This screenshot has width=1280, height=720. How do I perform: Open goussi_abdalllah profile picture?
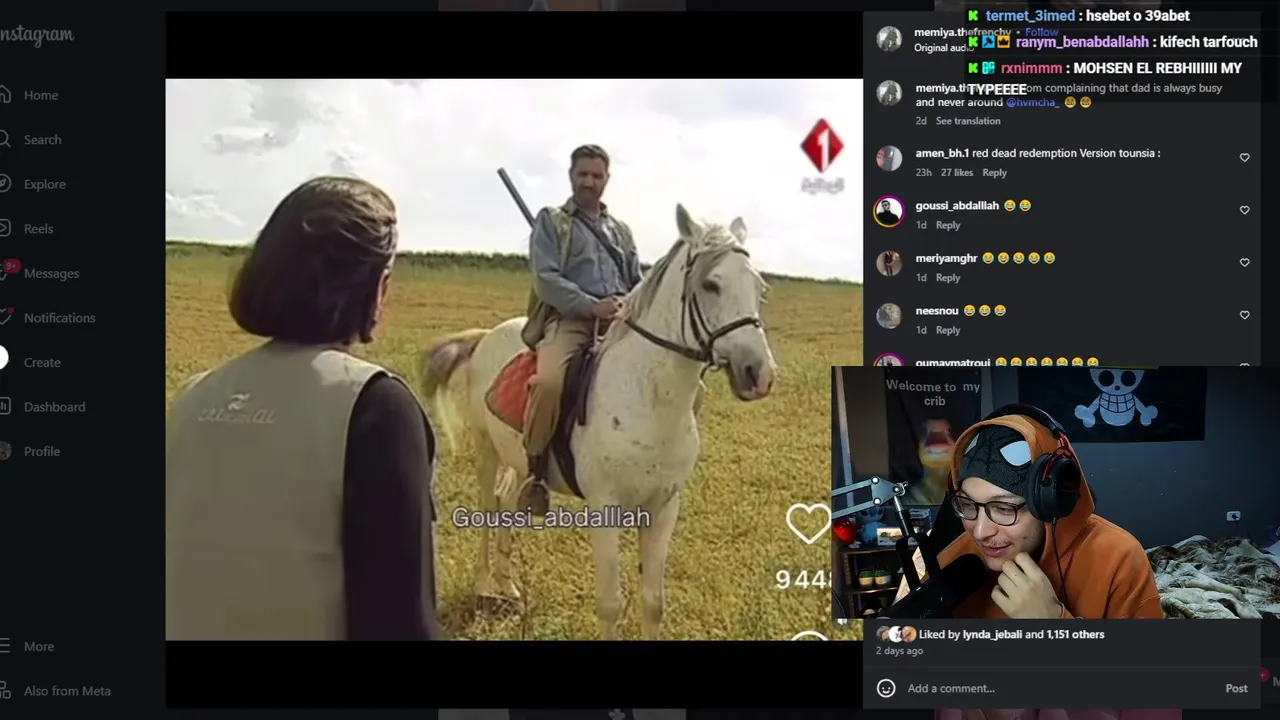889,211
